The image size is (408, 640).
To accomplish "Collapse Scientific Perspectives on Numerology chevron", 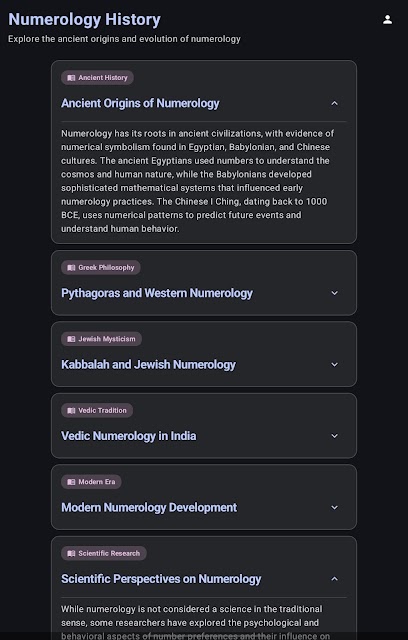I will (335, 579).
